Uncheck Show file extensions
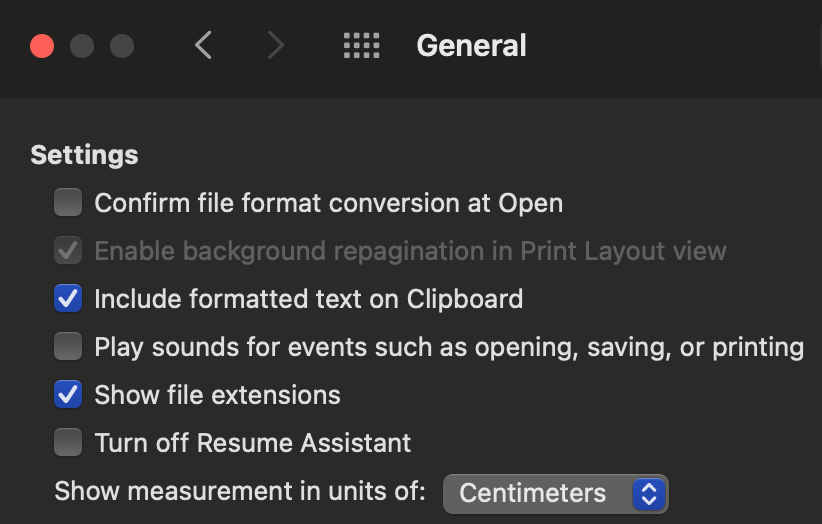This screenshot has width=822, height=524. pos(68,394)
